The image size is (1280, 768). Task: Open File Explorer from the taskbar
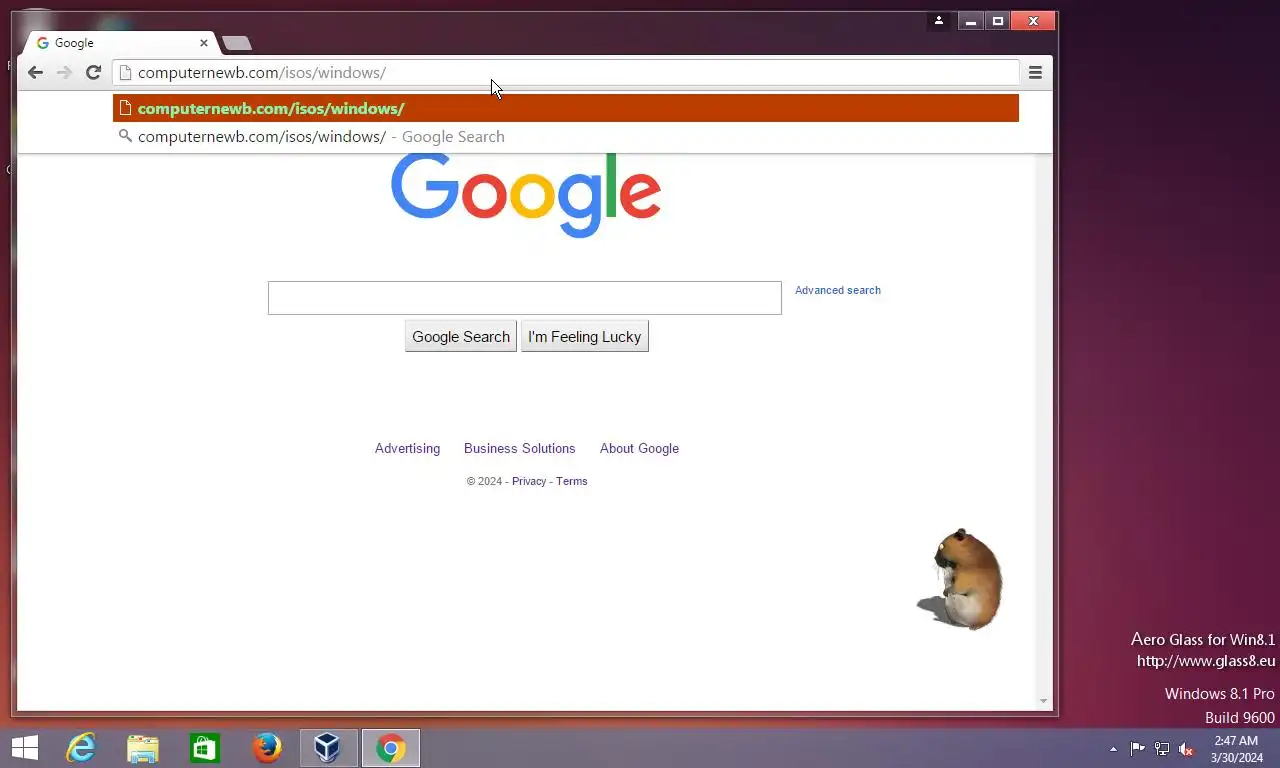pyautogui.click(x=143, y=748)
